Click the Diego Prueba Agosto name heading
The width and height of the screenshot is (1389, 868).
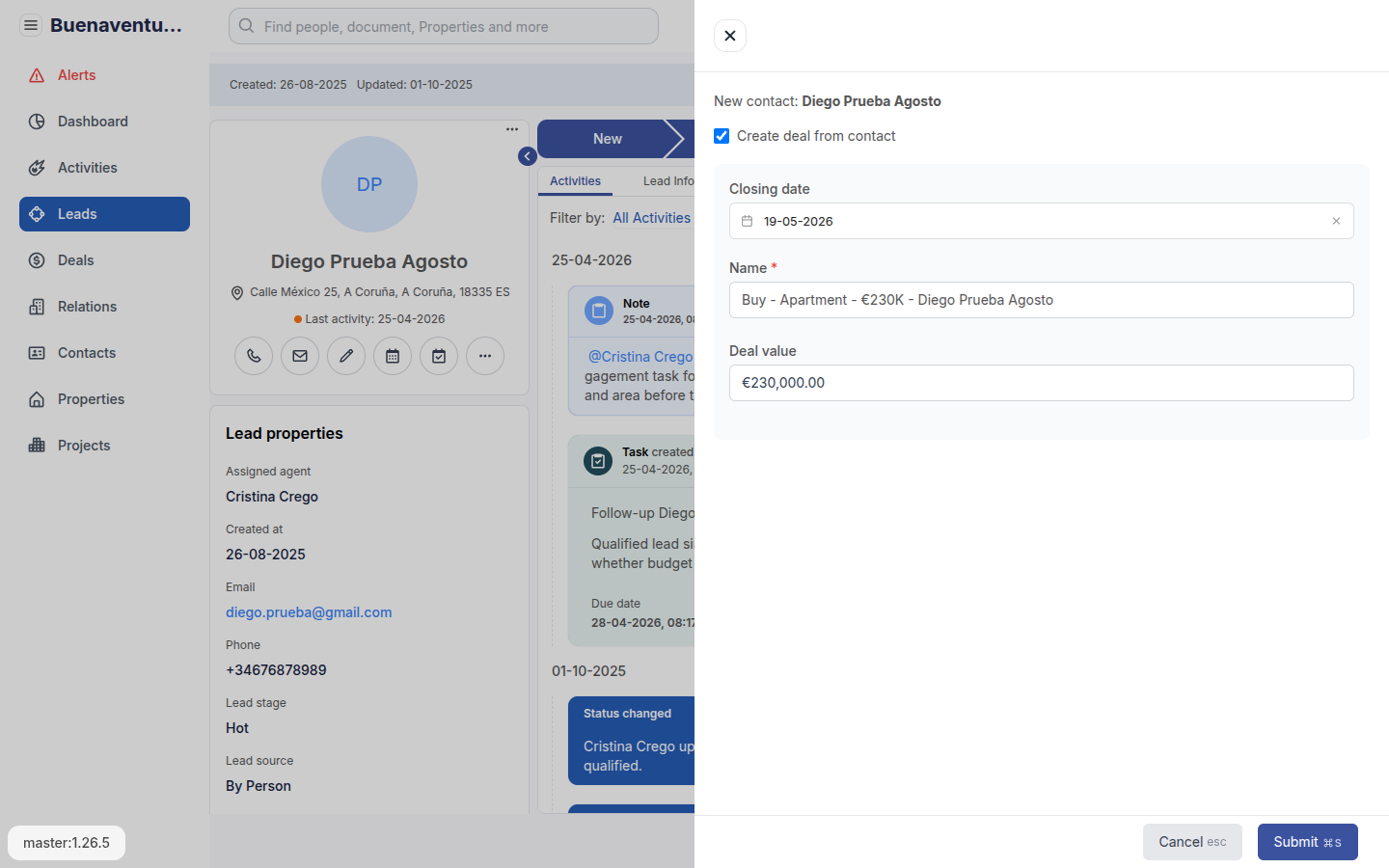pos(369,261)
